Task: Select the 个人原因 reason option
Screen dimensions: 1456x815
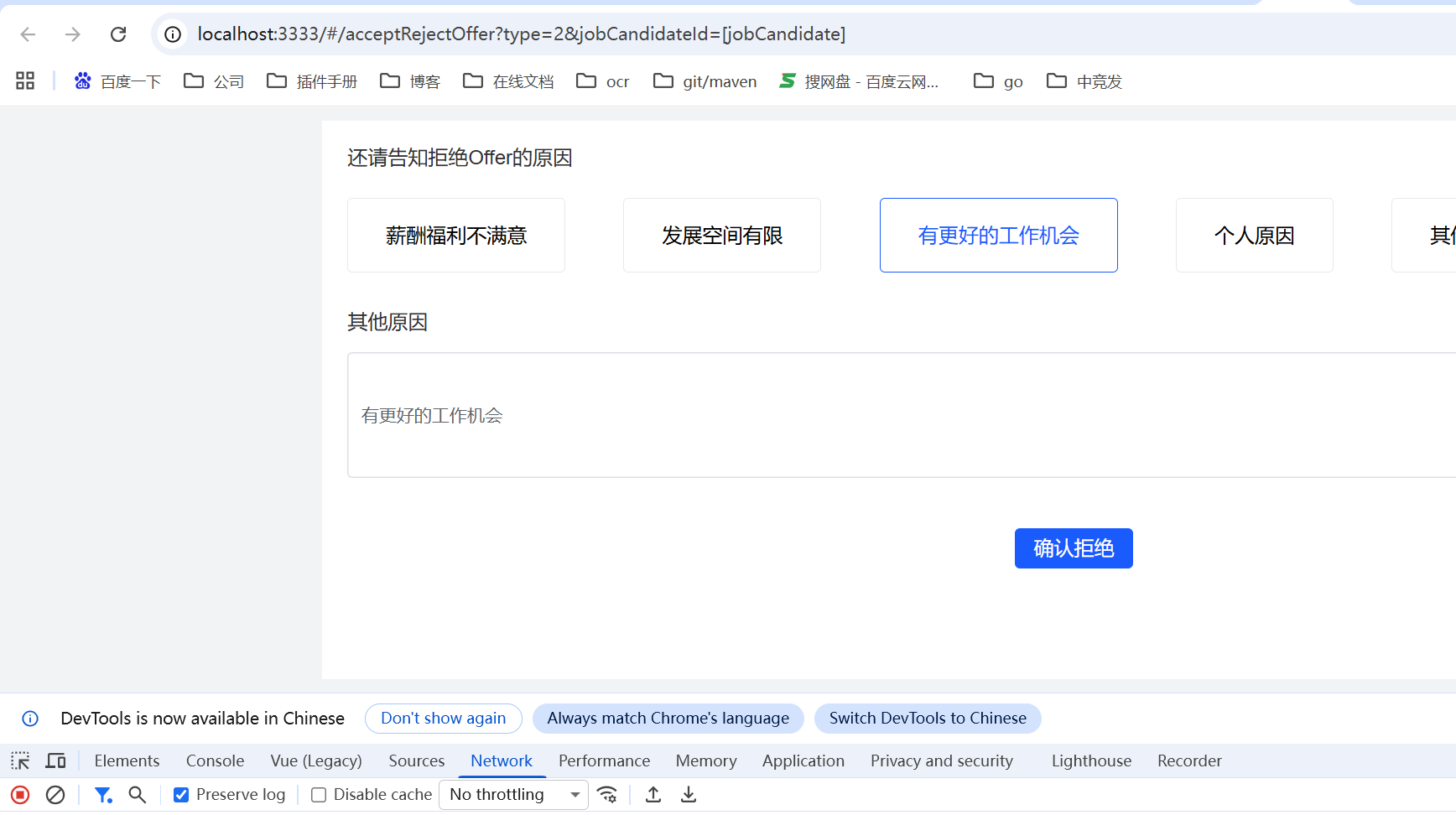Action: click(1254, 236)
